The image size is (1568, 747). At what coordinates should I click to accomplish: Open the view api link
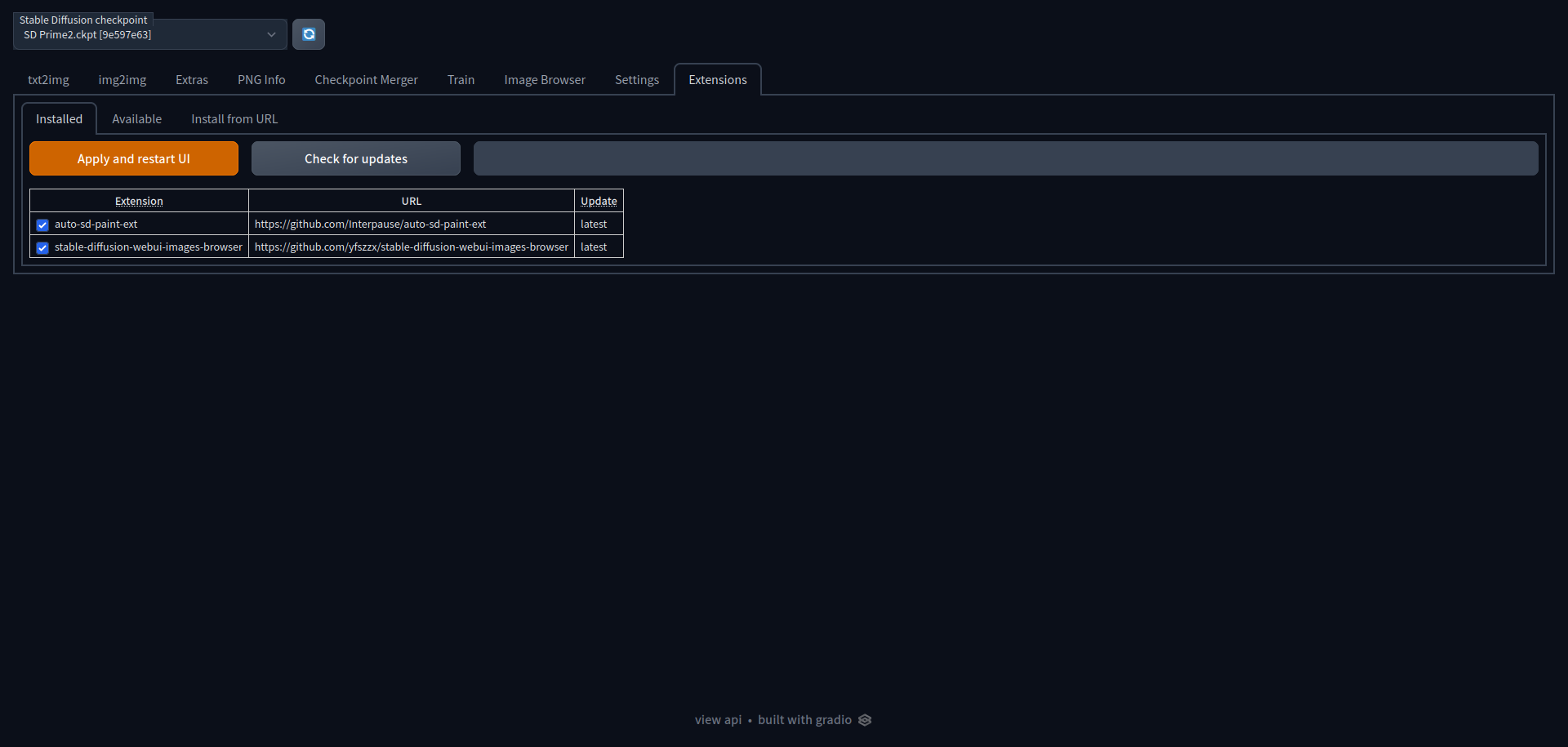[717, 719]
